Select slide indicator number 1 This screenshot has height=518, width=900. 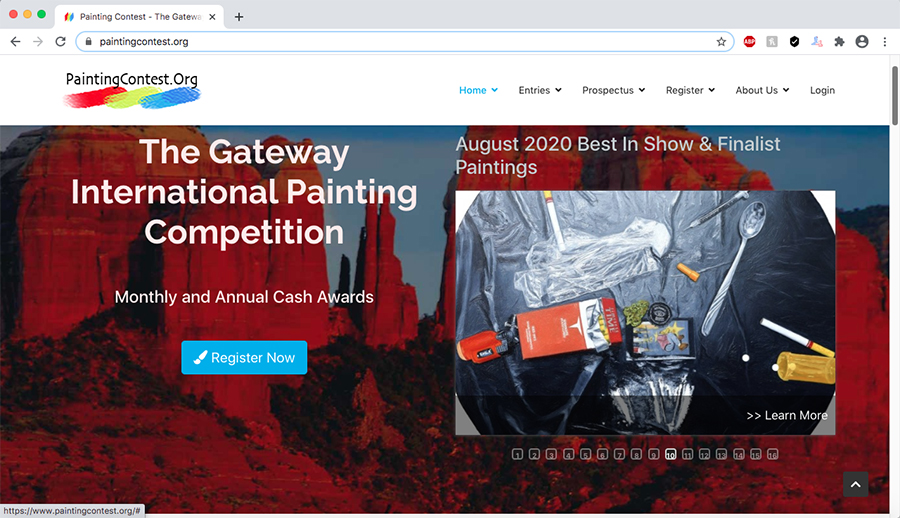(x=517, y=454)
